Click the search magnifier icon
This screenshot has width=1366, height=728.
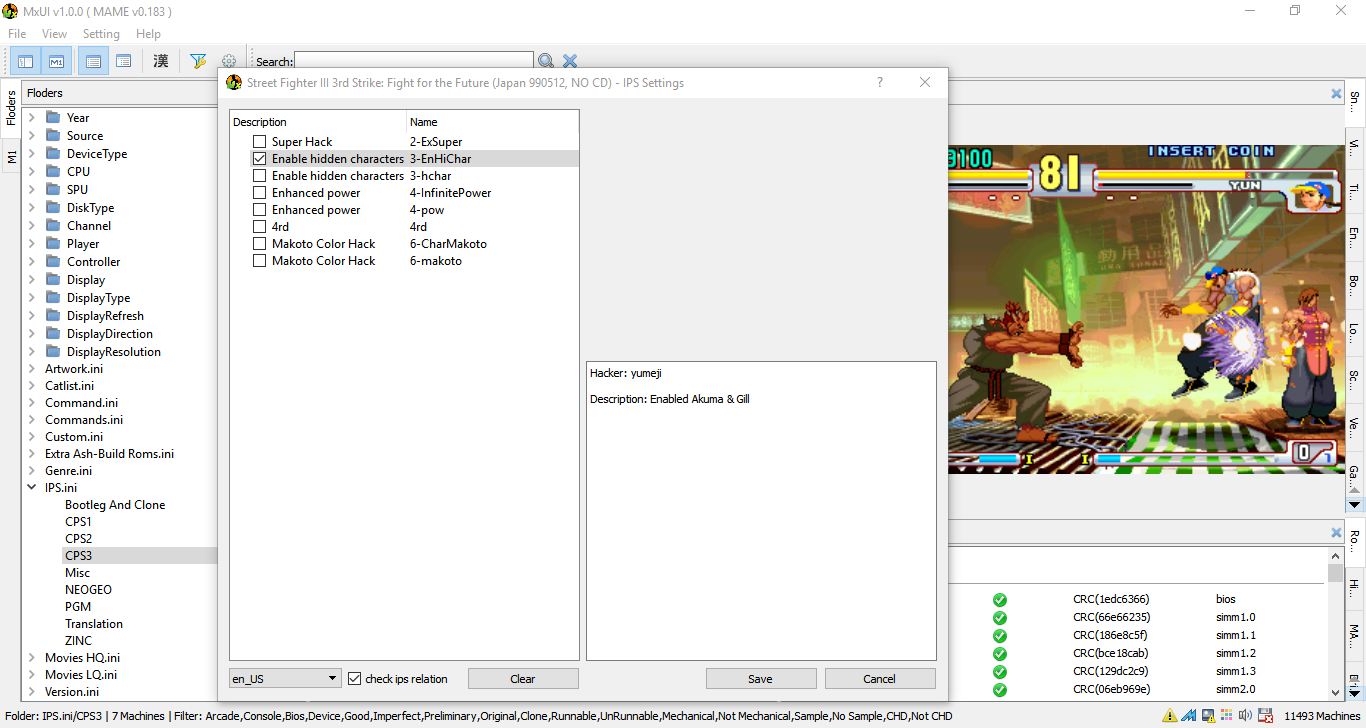click(x=546, y=62)
